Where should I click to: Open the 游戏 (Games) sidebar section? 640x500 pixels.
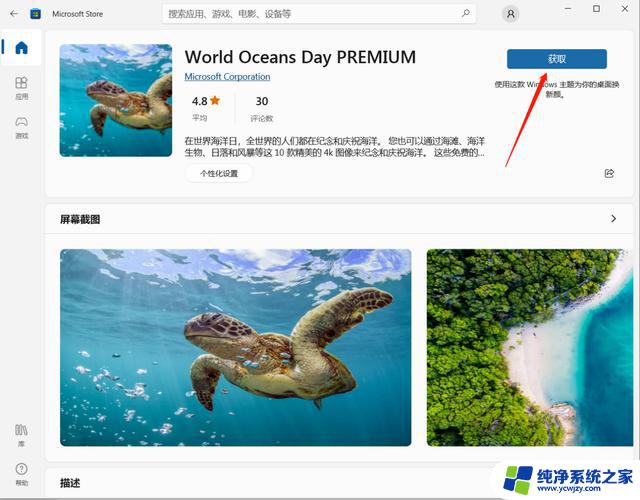point(21,127)
